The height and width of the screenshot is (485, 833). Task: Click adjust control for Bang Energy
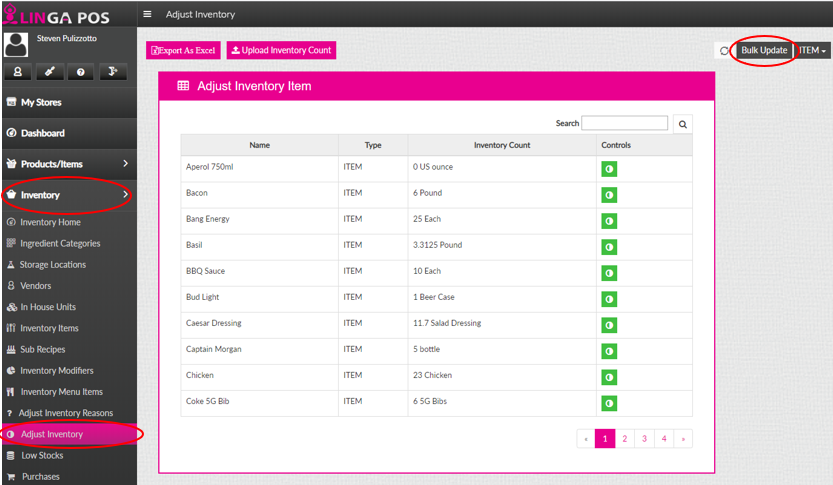[x=609, y=221]
